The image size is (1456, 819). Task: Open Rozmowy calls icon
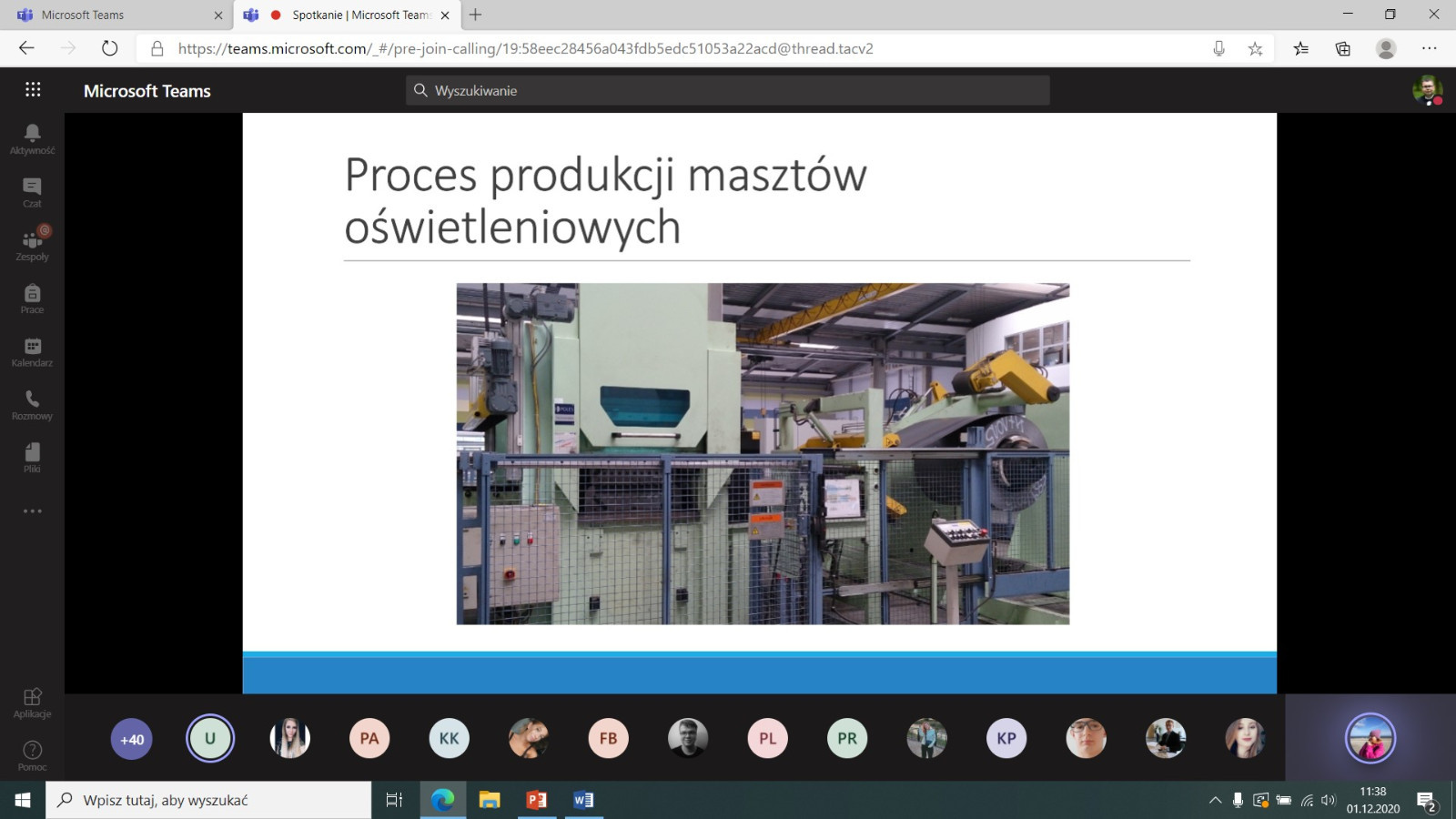tap(32, 405)
